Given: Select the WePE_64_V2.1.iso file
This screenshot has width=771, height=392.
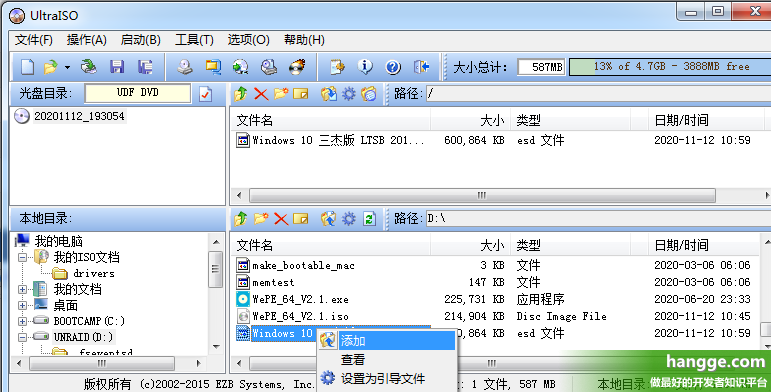Looking at the screenshot, I should point(300,316).
